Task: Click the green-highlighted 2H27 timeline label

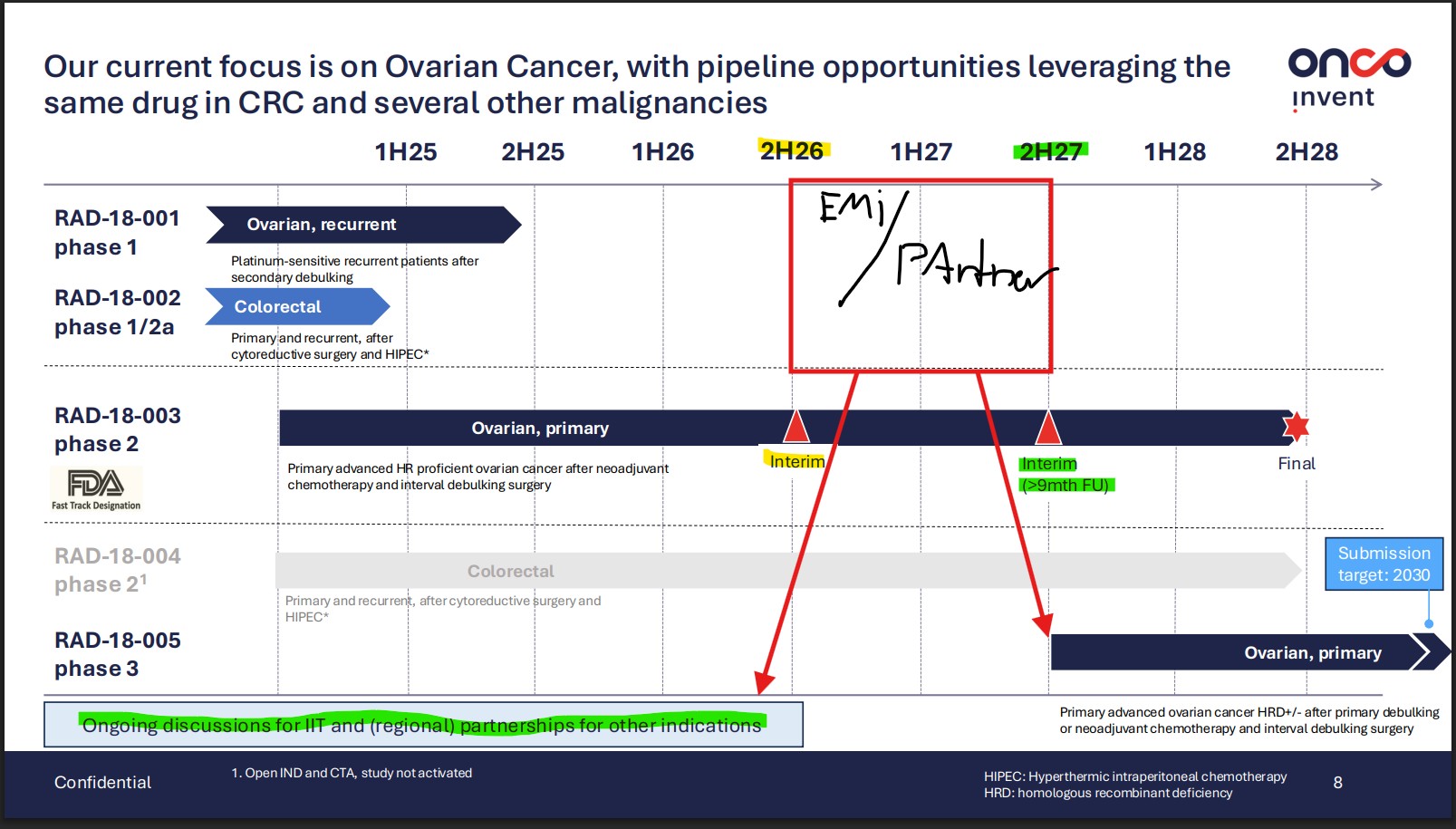Action: coord(1050,151)
